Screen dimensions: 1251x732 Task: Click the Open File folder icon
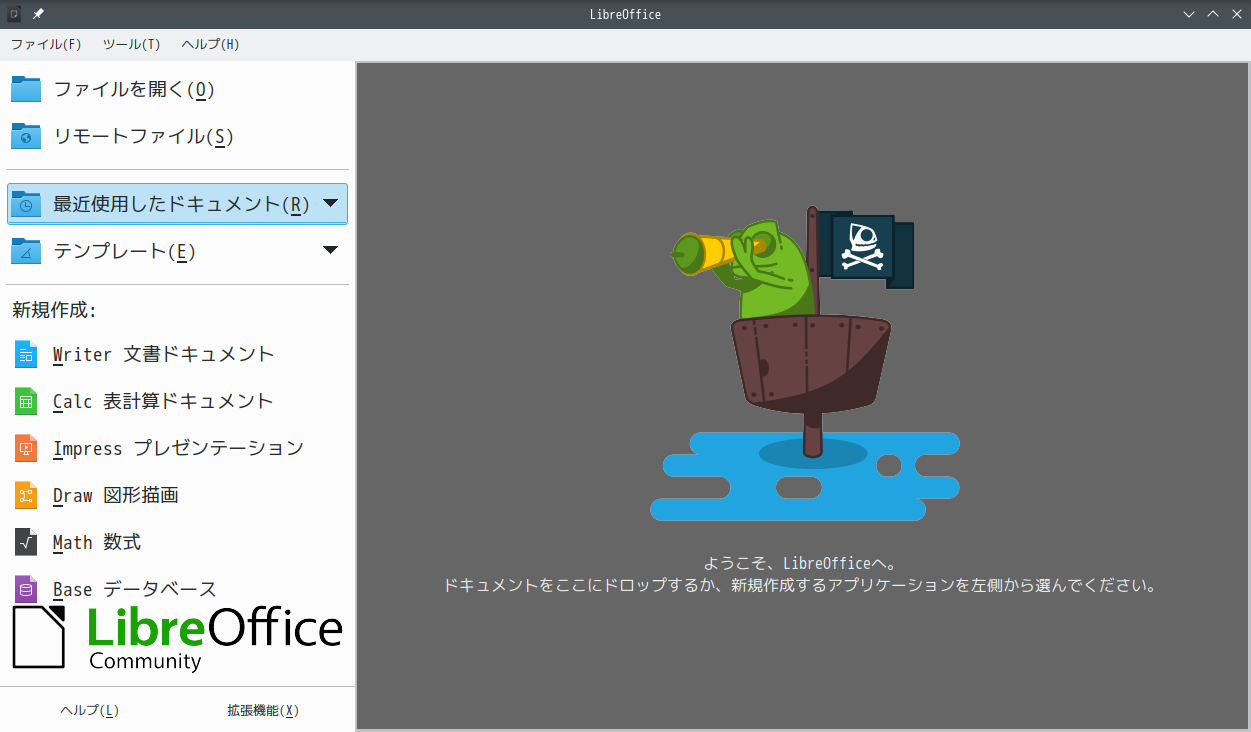[26, 89]
